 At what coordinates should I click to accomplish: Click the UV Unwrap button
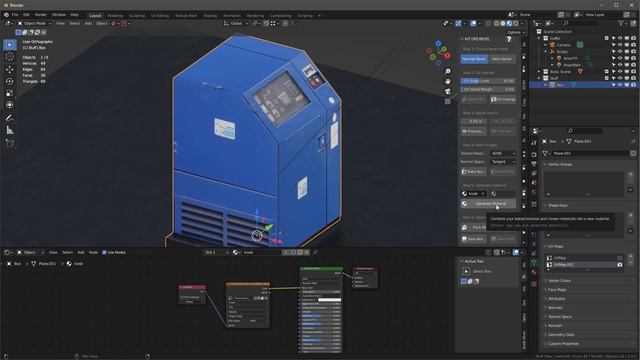coord(503,99)
